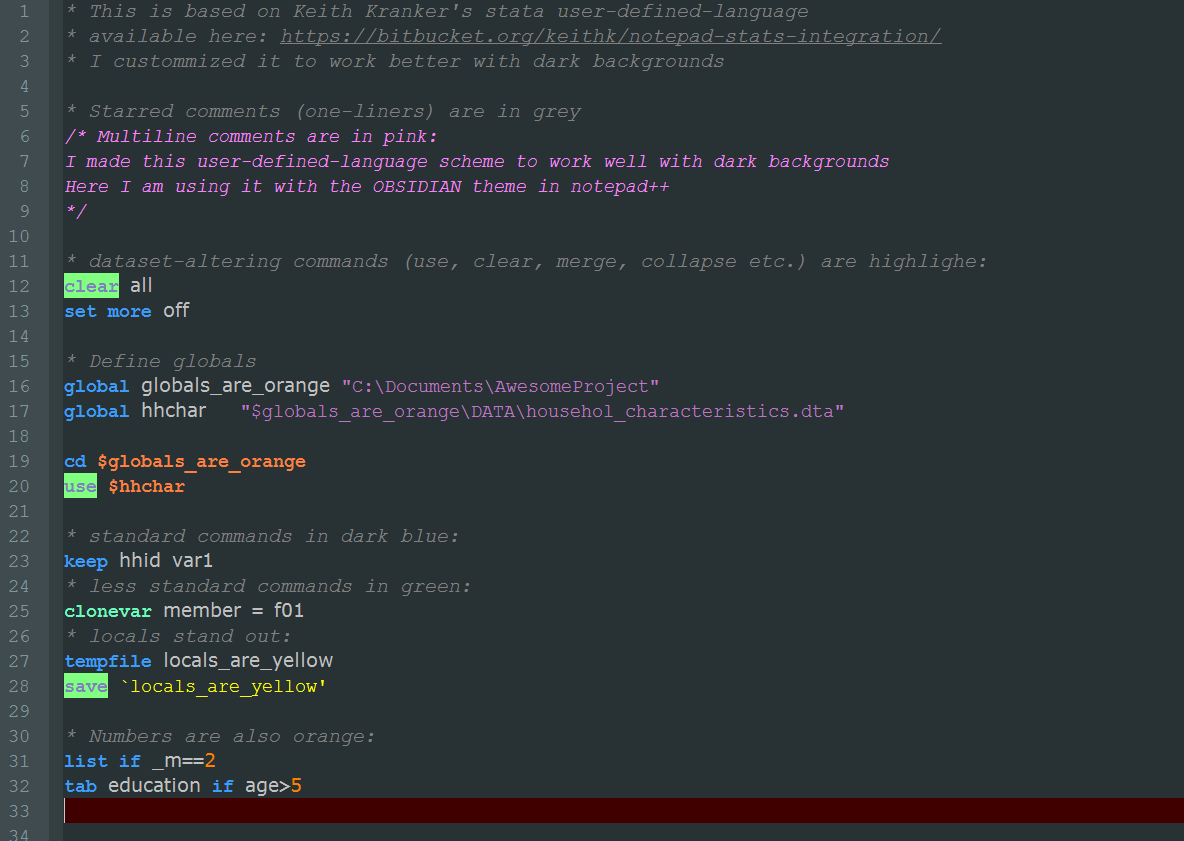Click the highlighted save keyword on line 28

(x=85, y=686)
